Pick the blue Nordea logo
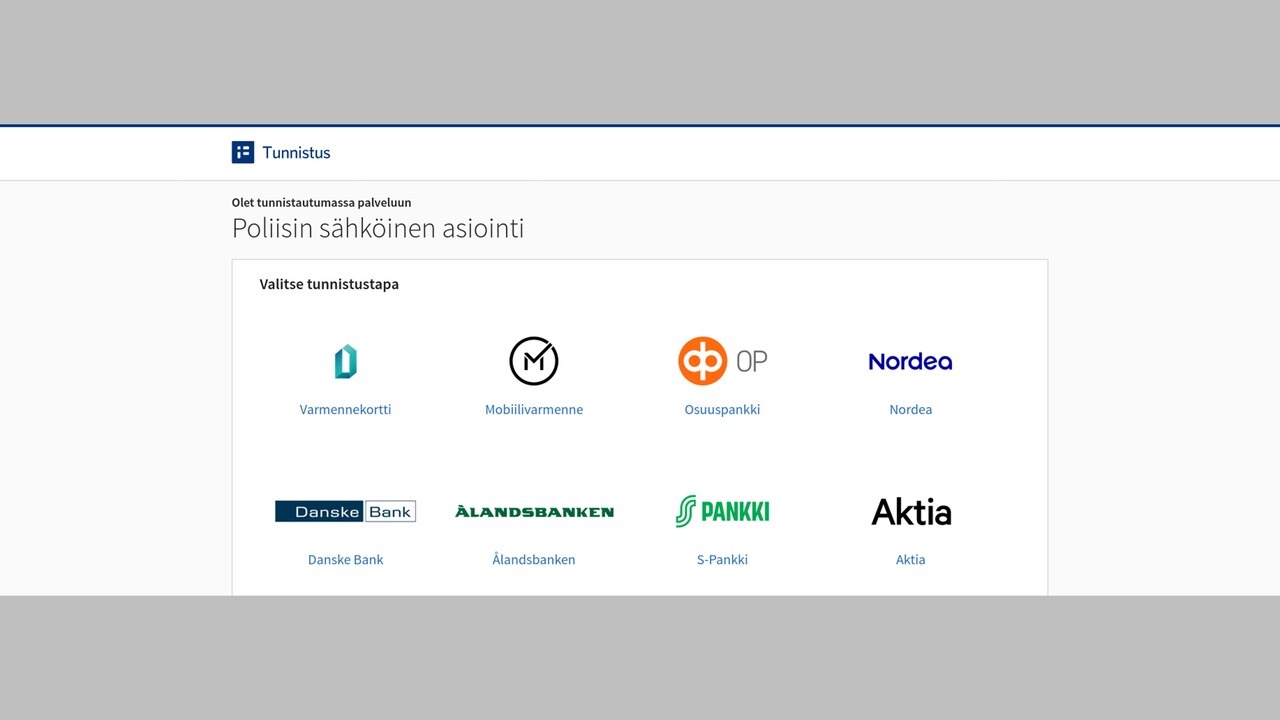Screen dimensions: 1280x720 910,361
